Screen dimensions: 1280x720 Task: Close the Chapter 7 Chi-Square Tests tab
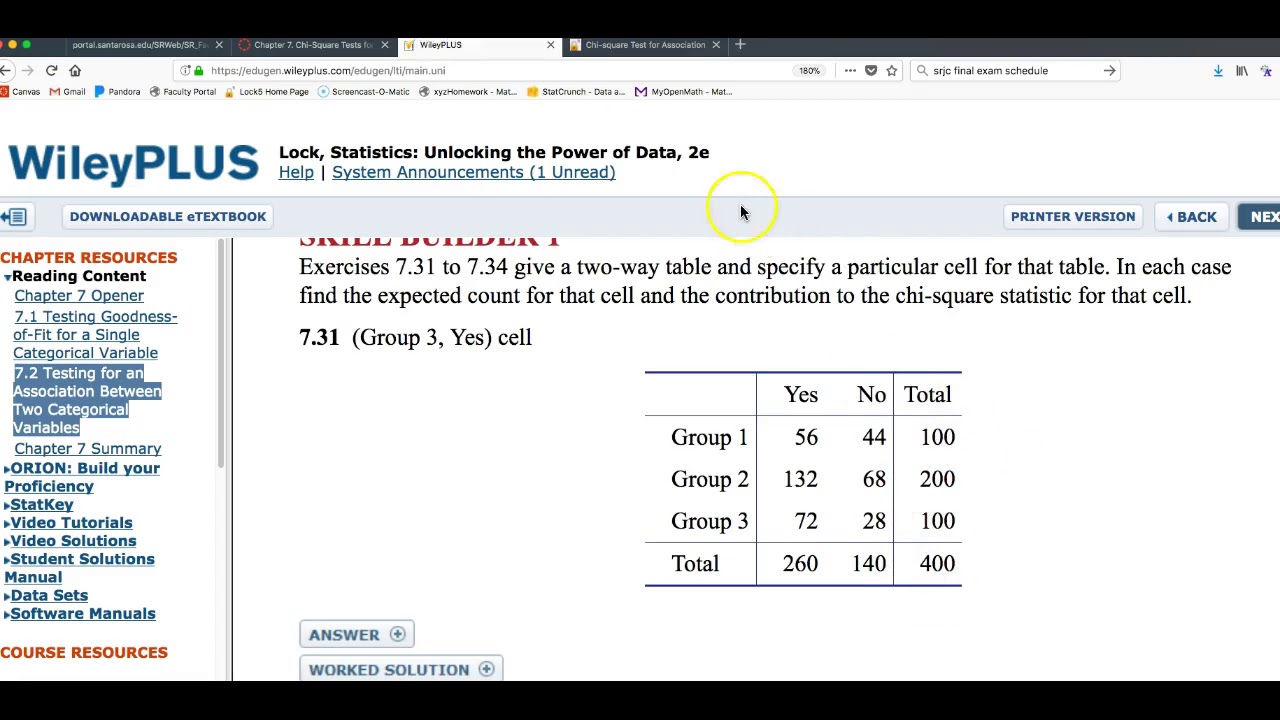[x=384, y=45]
